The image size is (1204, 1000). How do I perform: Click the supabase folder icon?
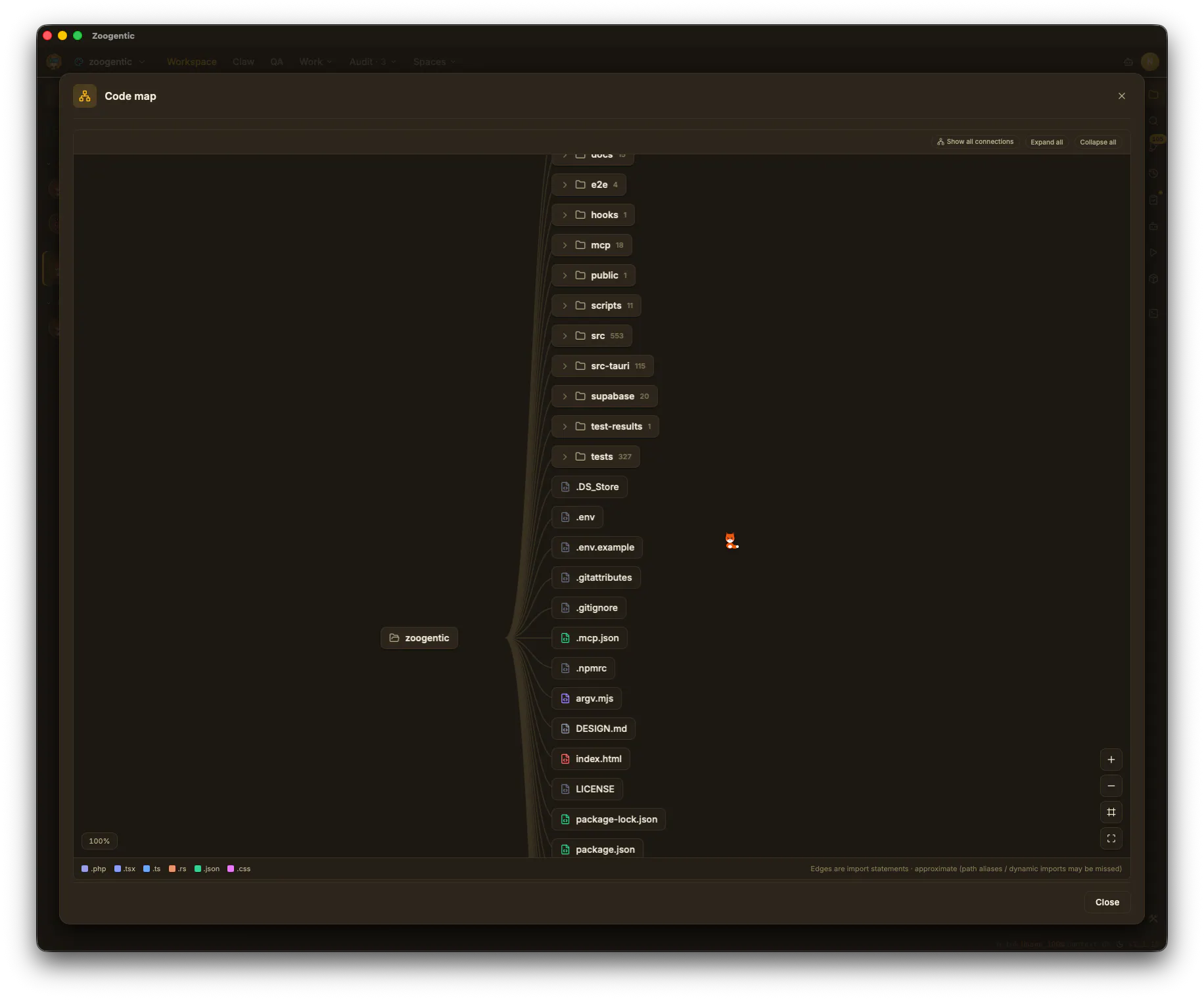pos(580,396)
